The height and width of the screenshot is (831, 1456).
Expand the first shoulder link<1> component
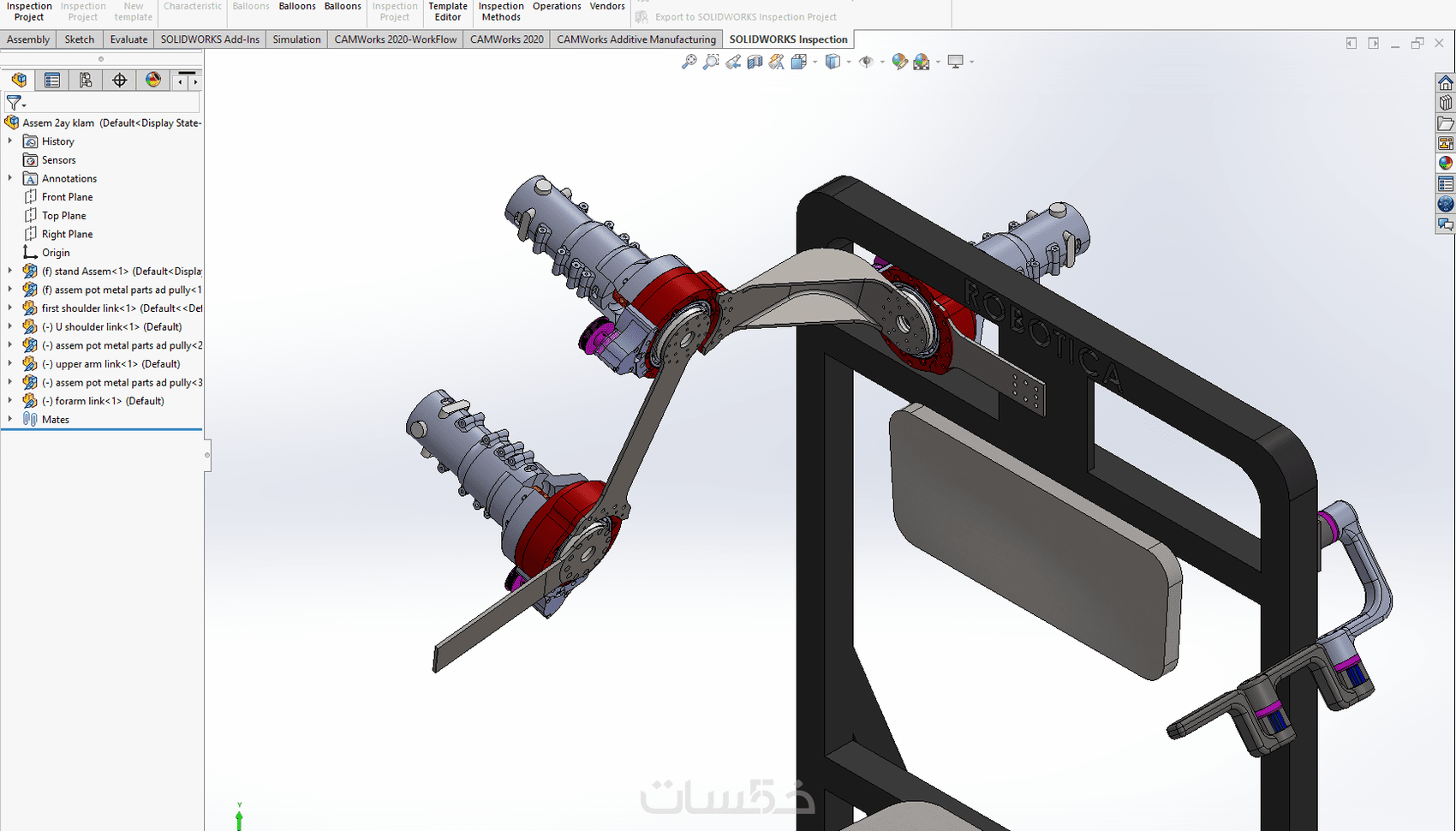10,308
